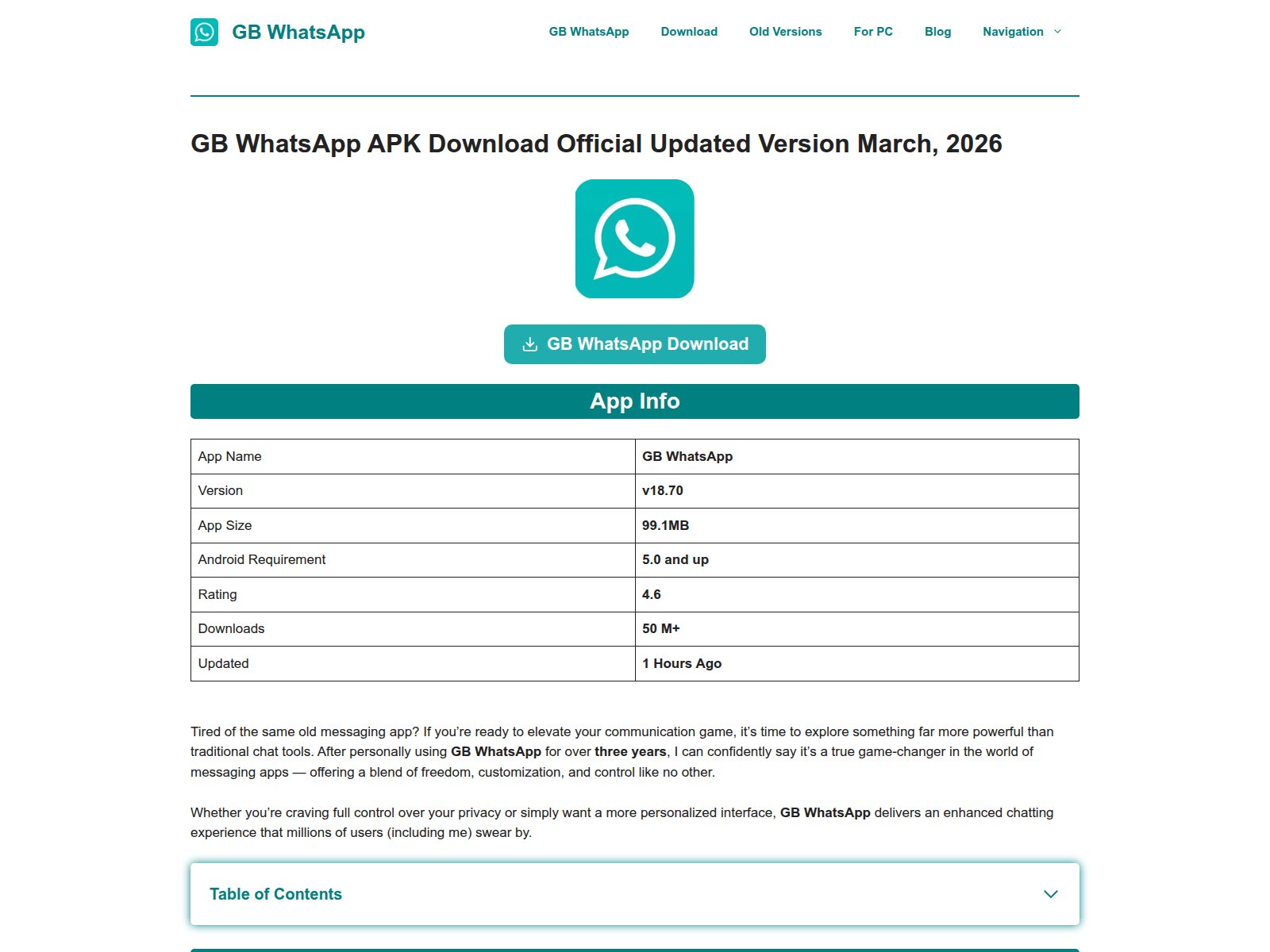Image resolution: width=1270 pixels, height=952 pixels.
Task: Go to the Download nav item
Action: pyautogui.click(x=688, y=32)
